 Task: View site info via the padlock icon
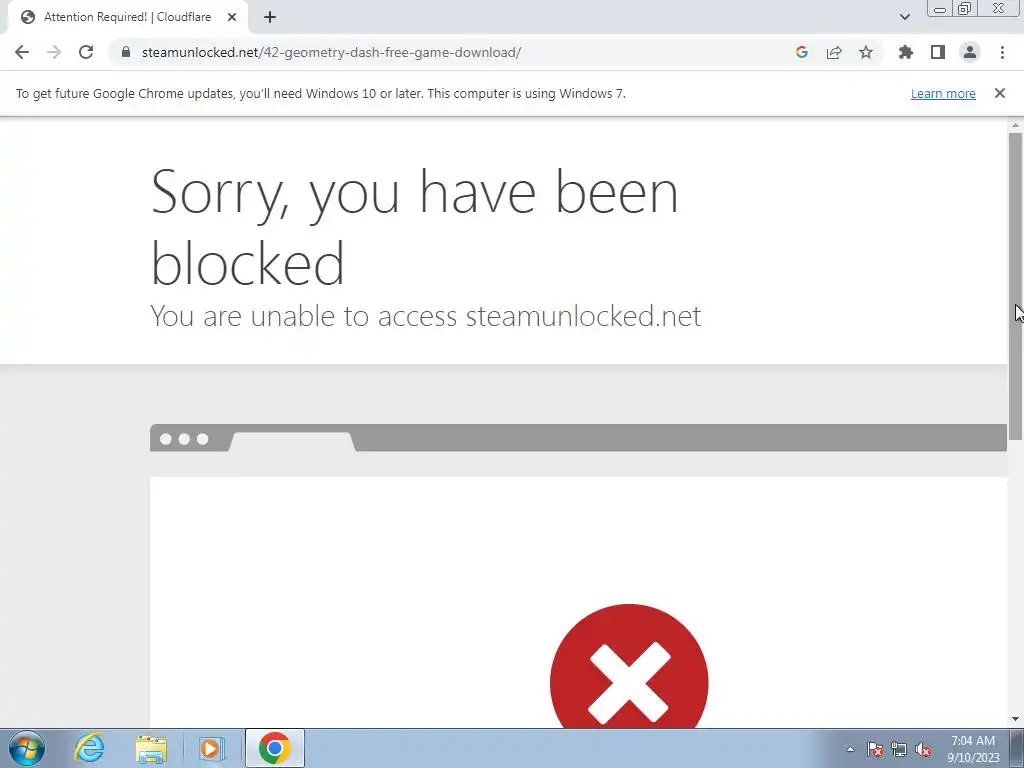pyautogui.click(x=126, y=52)
